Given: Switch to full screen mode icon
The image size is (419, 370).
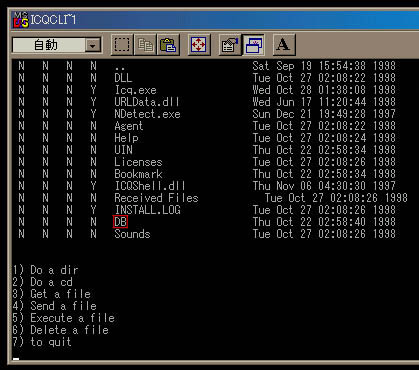Looking at the screenshot, I should click(x=199, y=45).
